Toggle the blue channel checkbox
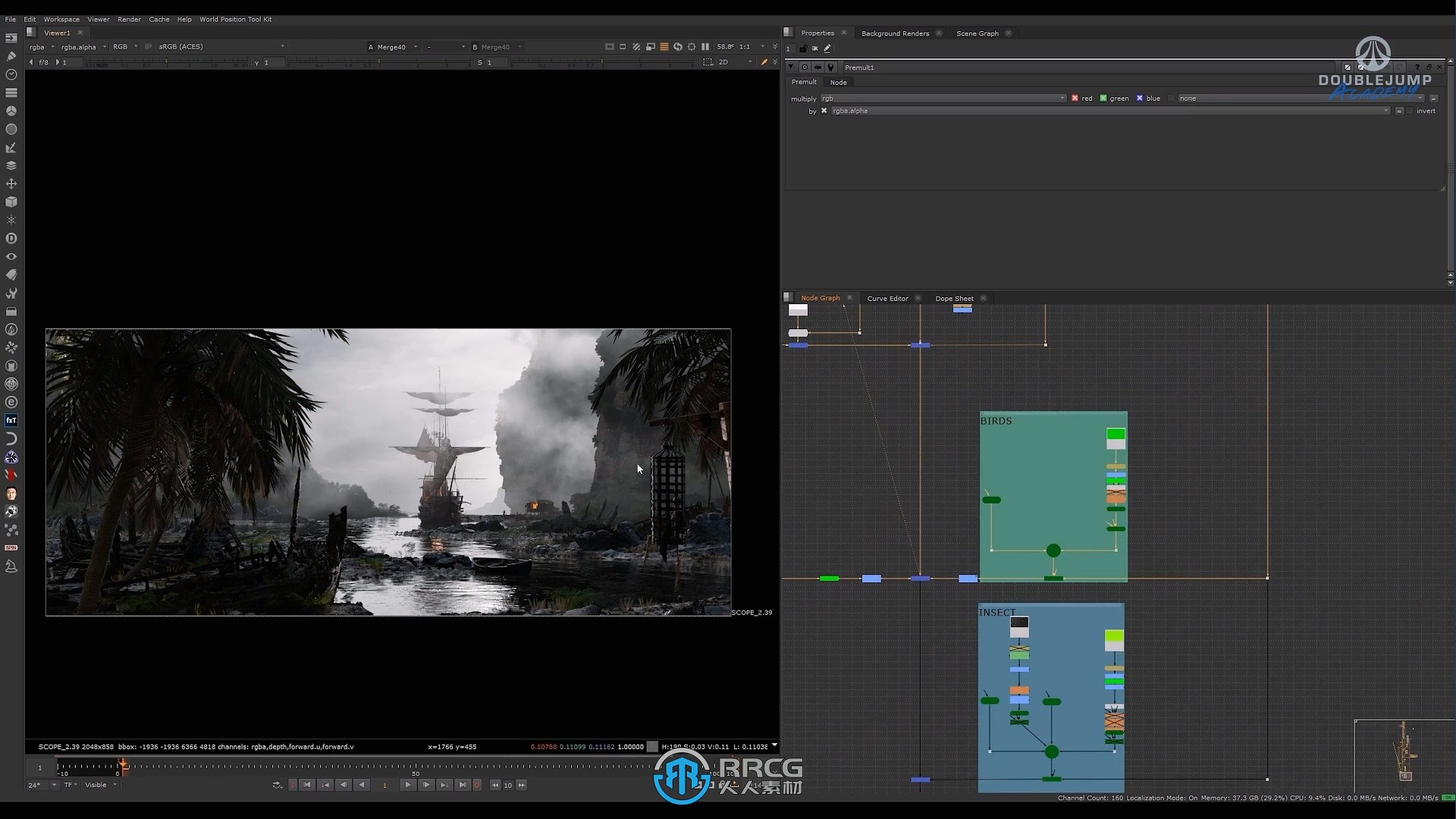The width and height of the screenshot is (1456, 819). (1139, 99)
